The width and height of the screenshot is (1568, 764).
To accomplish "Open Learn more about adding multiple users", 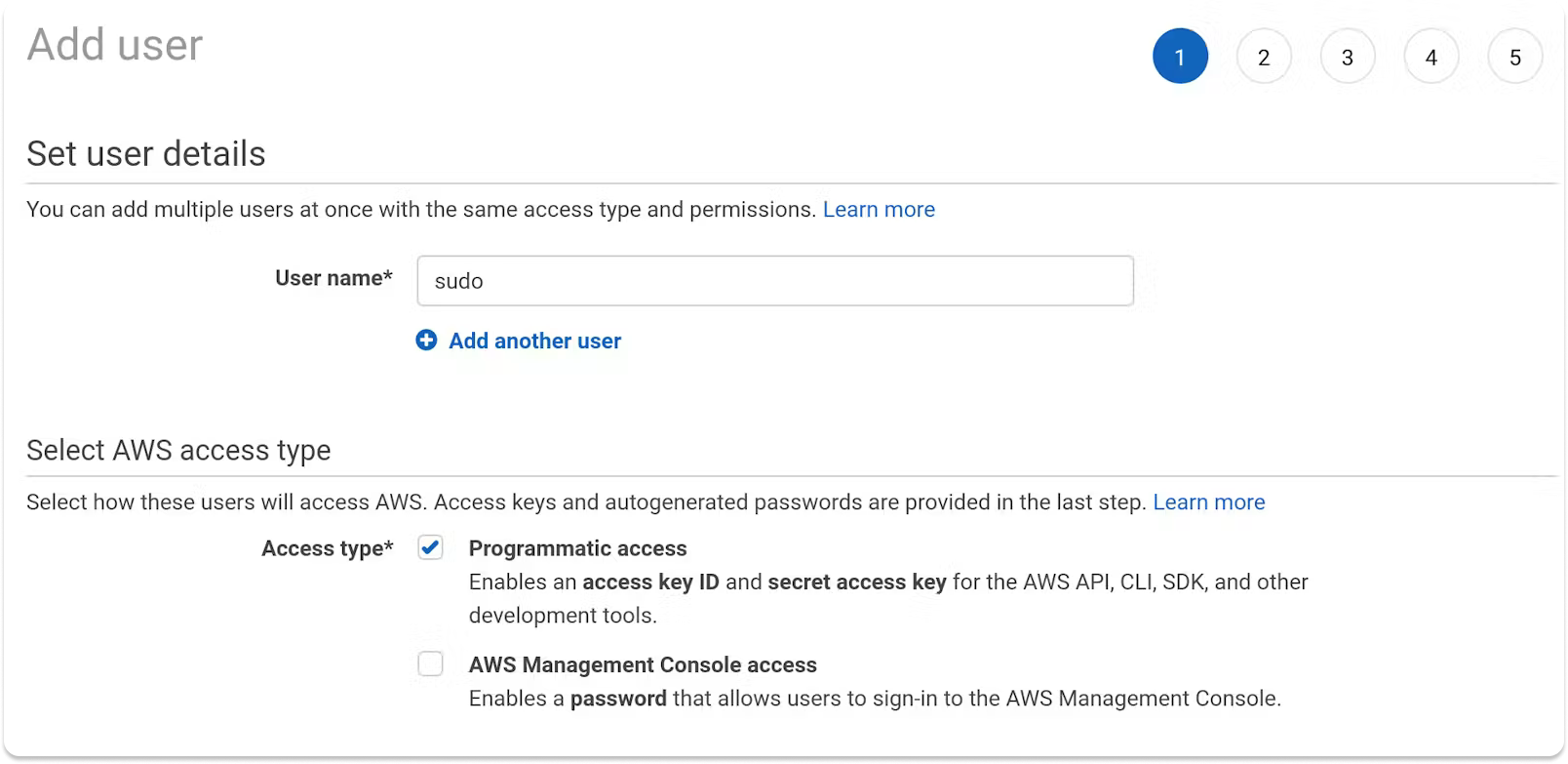I will (879, 209).
